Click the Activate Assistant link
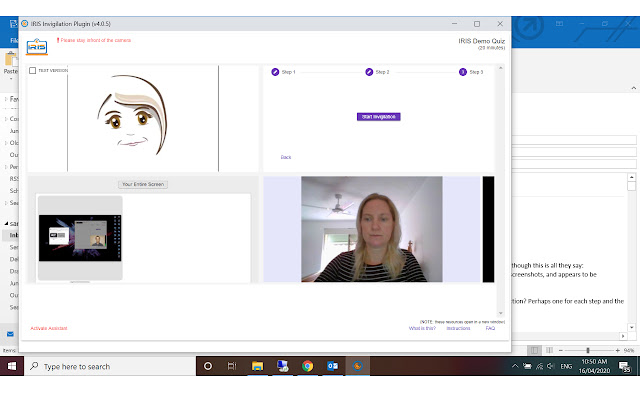 point(49,328)
